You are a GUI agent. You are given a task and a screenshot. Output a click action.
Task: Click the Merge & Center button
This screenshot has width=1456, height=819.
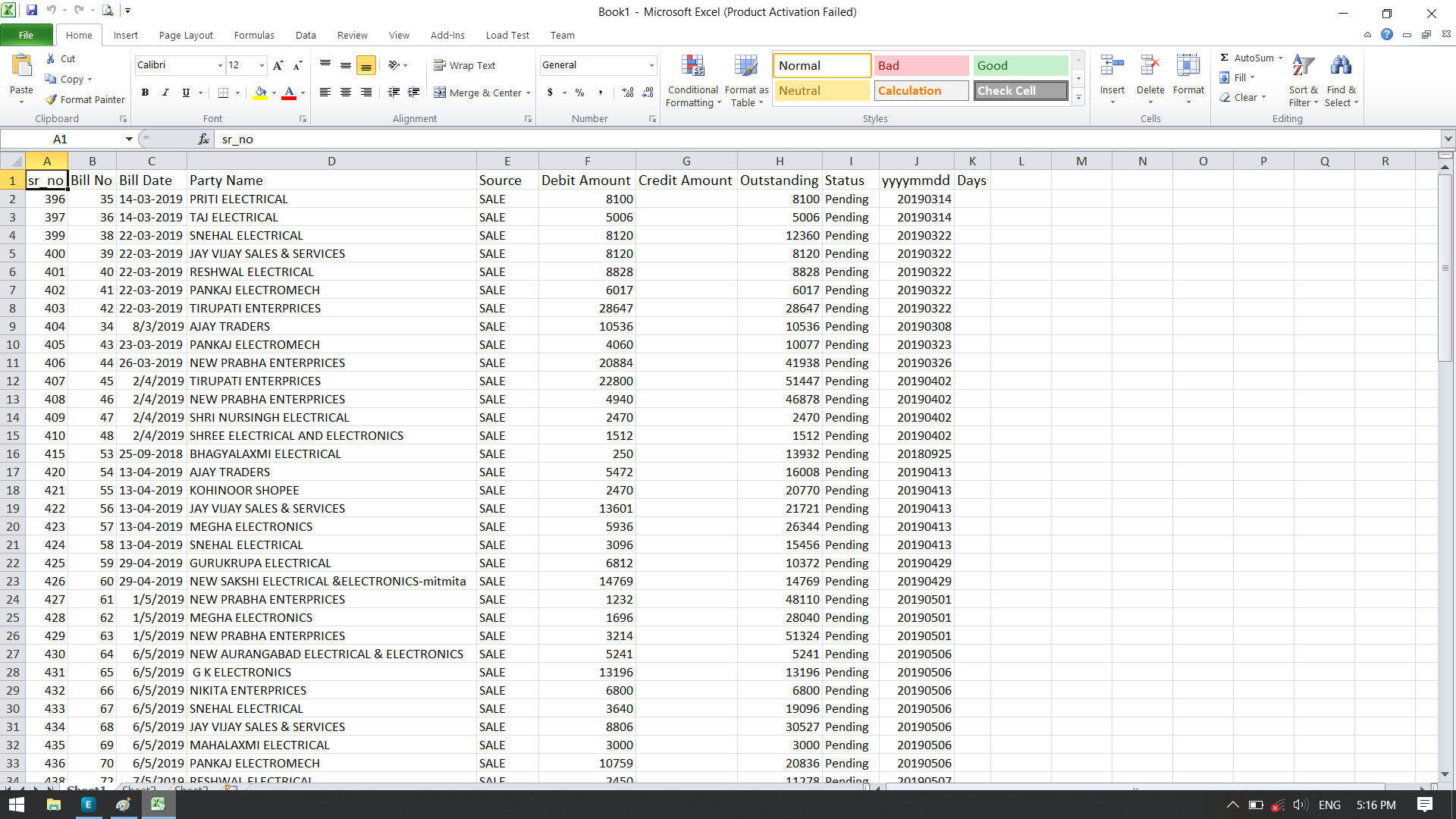(x=481, y=93)
